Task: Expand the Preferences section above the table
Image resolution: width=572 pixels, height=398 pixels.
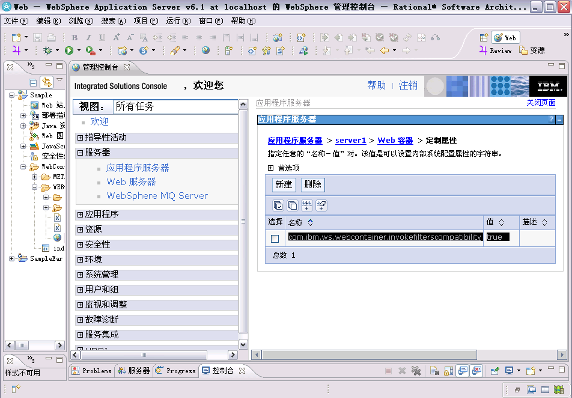Action: click(271, 168)
